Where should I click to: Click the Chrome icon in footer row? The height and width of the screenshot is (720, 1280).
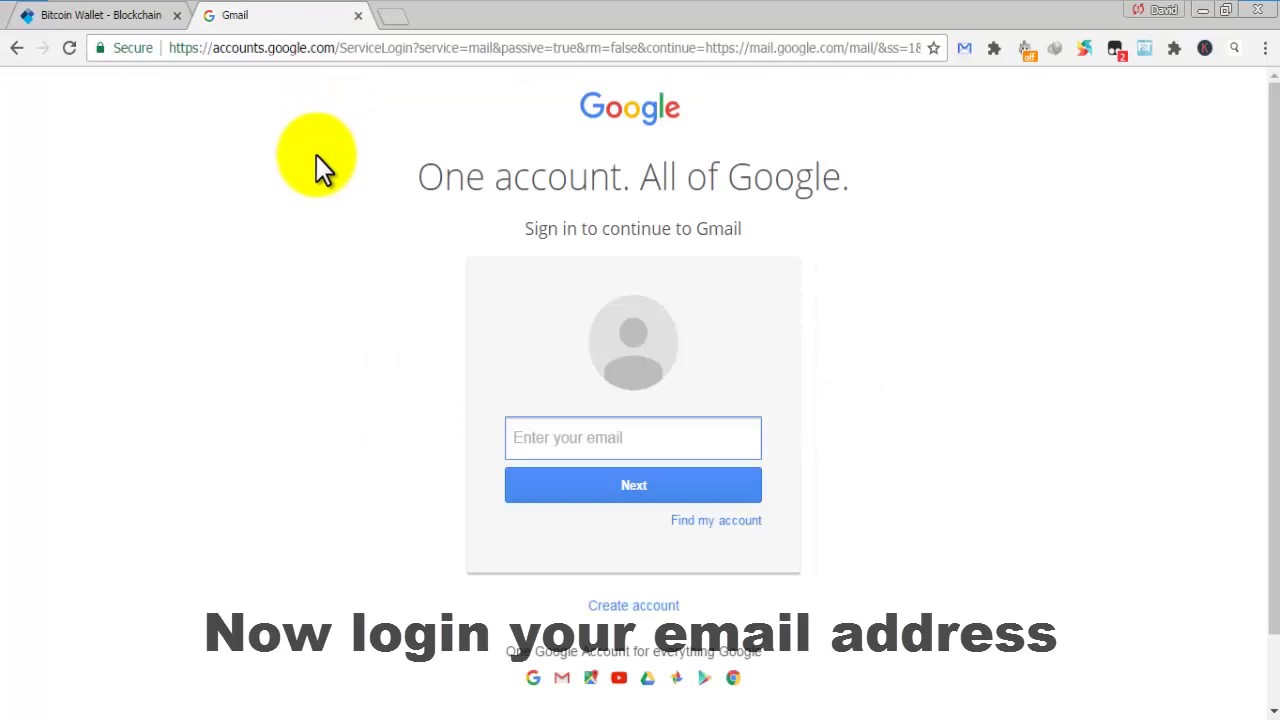click(x=733, y=678)
